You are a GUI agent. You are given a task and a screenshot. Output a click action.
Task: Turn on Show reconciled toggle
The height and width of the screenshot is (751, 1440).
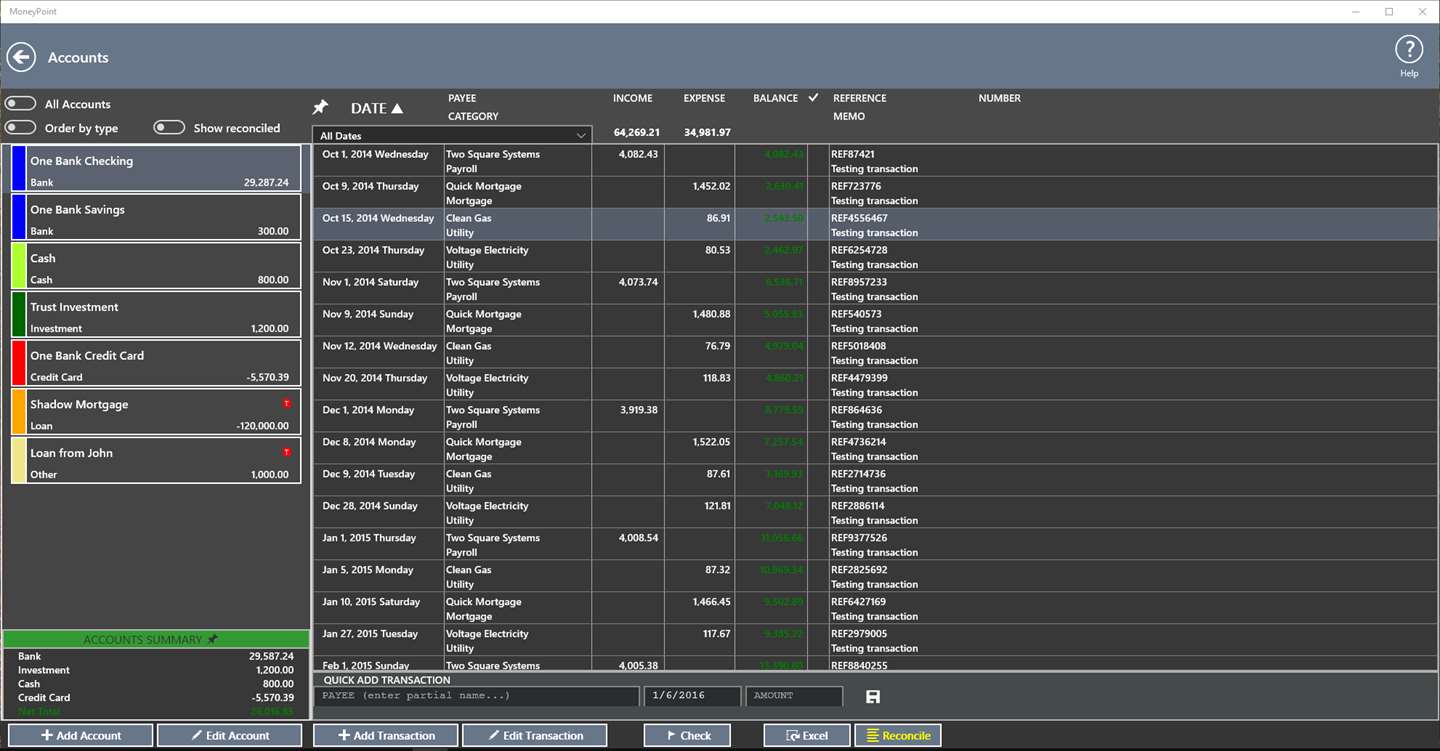click(x=169, y=127)
